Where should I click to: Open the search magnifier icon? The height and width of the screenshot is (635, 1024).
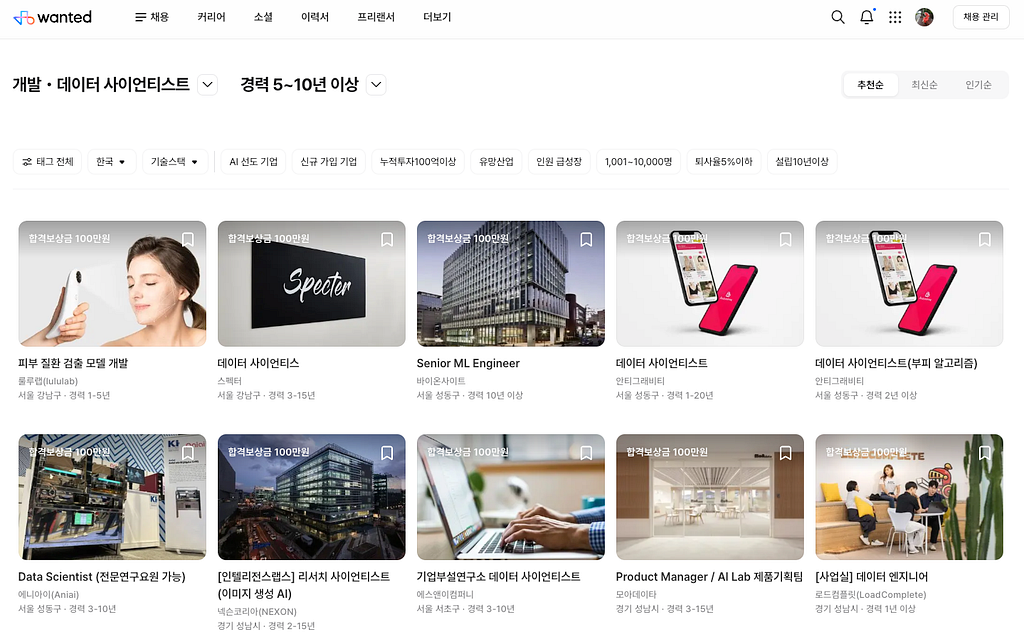pos(838,18)
